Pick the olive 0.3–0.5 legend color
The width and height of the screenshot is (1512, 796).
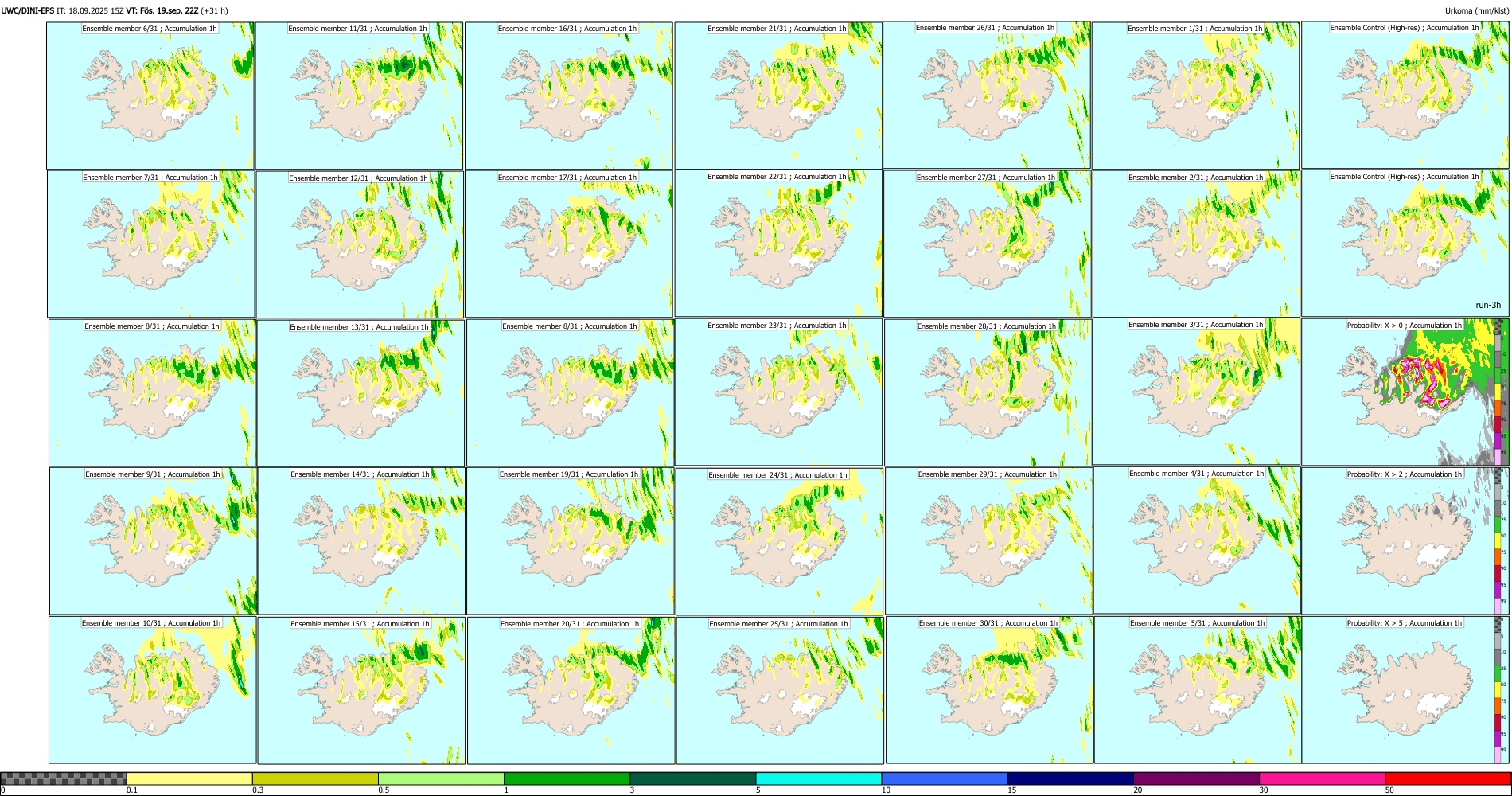(315, 778)
